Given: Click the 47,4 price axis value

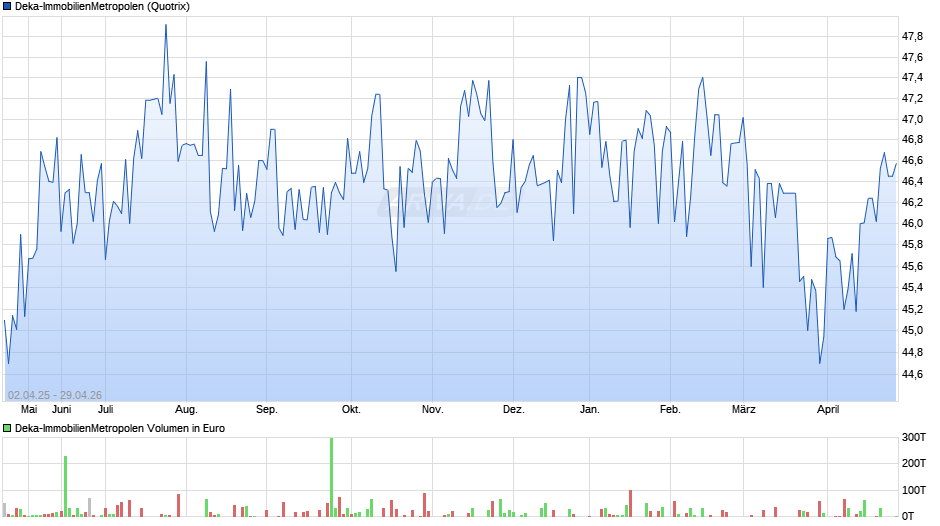Looking at the screenshot, I should pyautogui.click(x=912, y=77).
